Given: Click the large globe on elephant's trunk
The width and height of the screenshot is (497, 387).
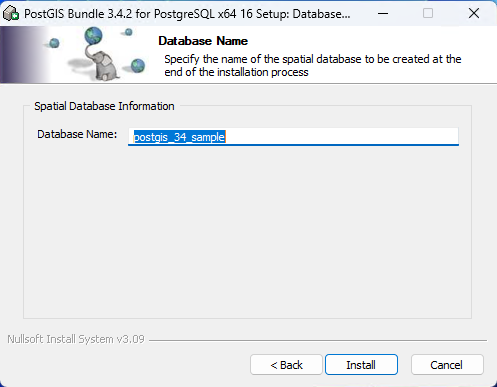Looking at the screenshot, I should pyautogui.click(x=93, y=36).
